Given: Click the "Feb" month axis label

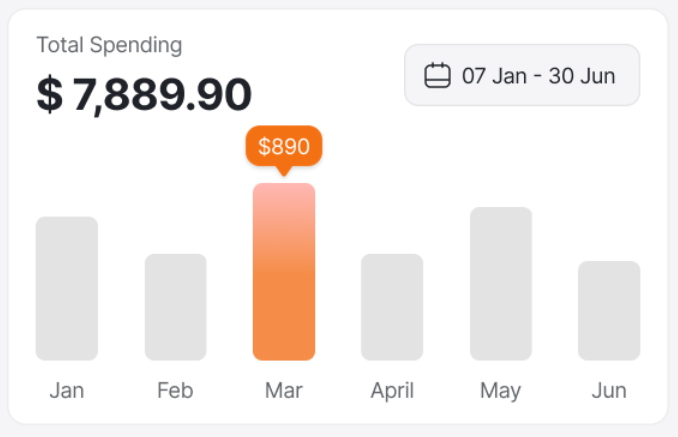Looking at the screenshot, I should [x=176, y=390].
